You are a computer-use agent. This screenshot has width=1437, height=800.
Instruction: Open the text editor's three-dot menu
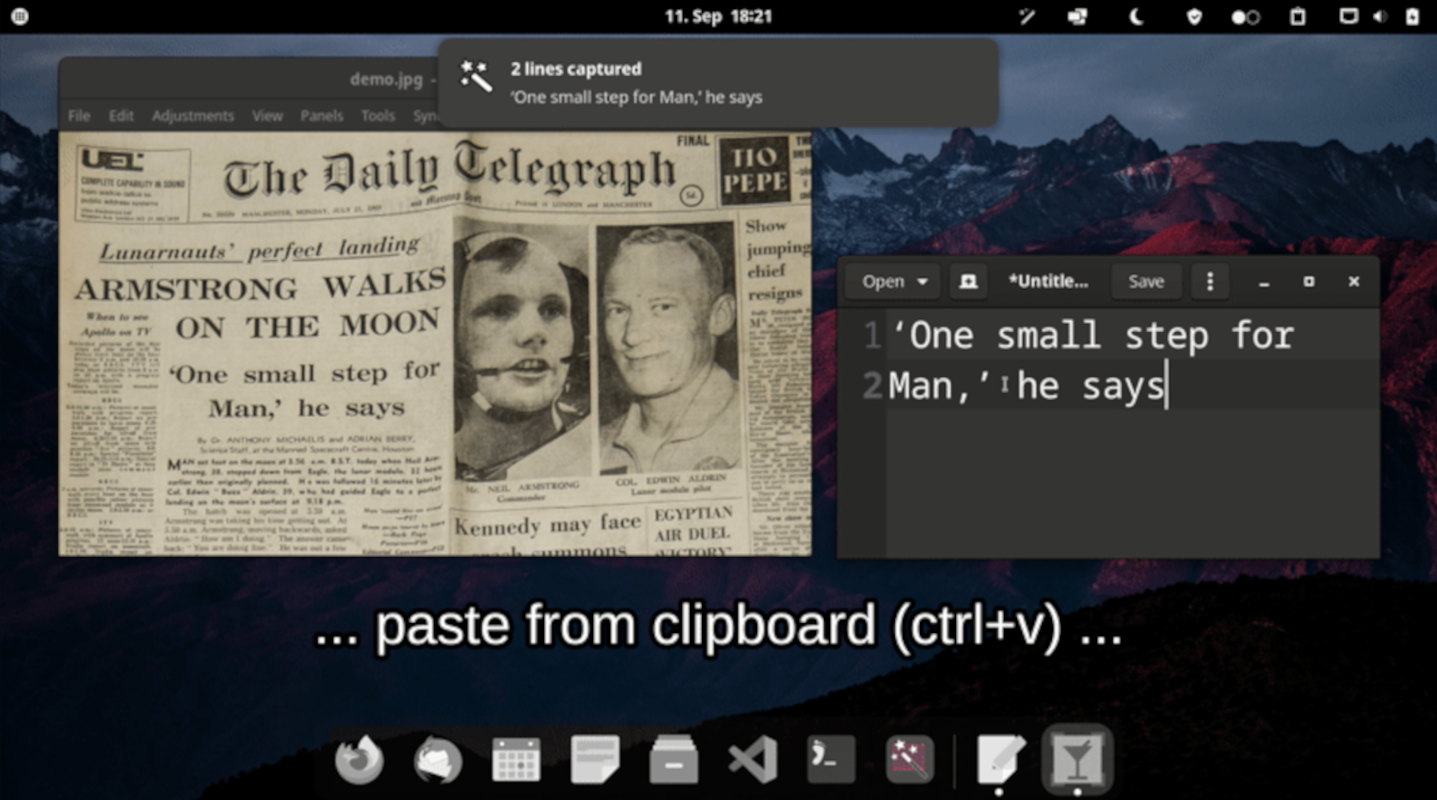pyautogui.click(x=1210, y=282)
